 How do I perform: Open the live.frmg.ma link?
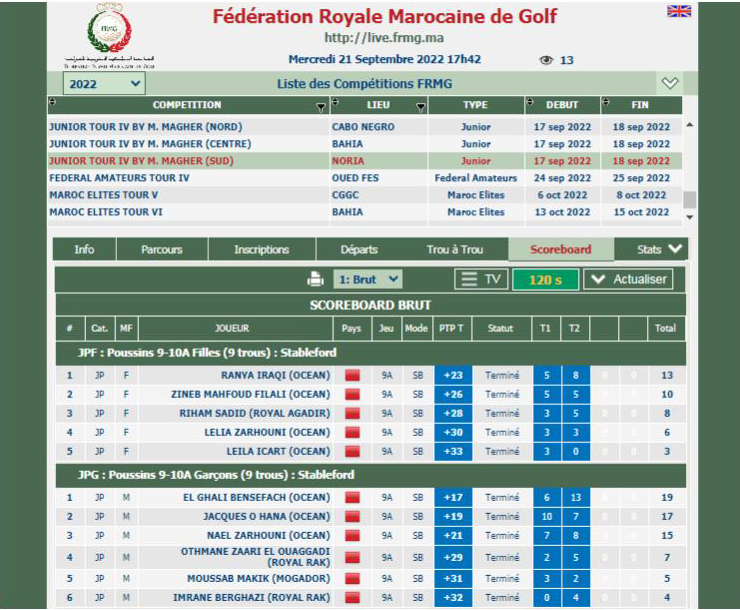click(x=370, y=38)
